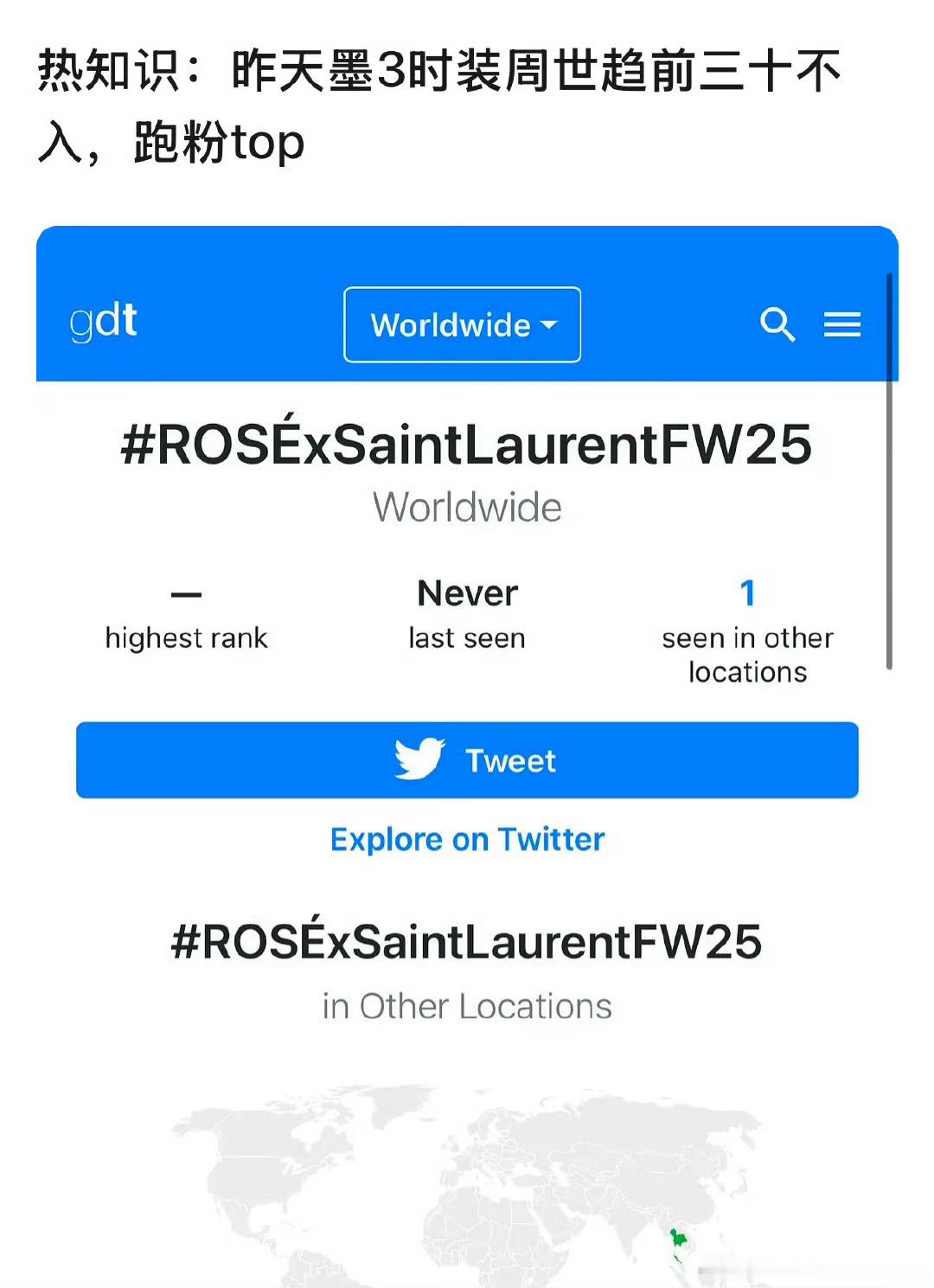Click the Chinese post caption text

[x=439, y=106]
